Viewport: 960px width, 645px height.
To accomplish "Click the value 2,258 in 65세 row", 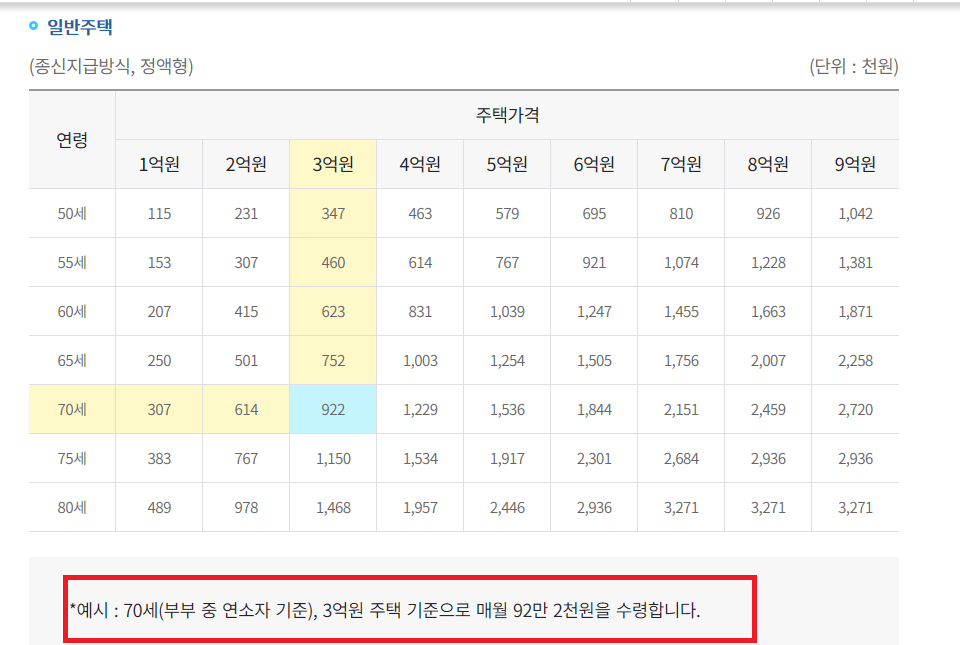I will pyautogui.click(x=855, y=360).
